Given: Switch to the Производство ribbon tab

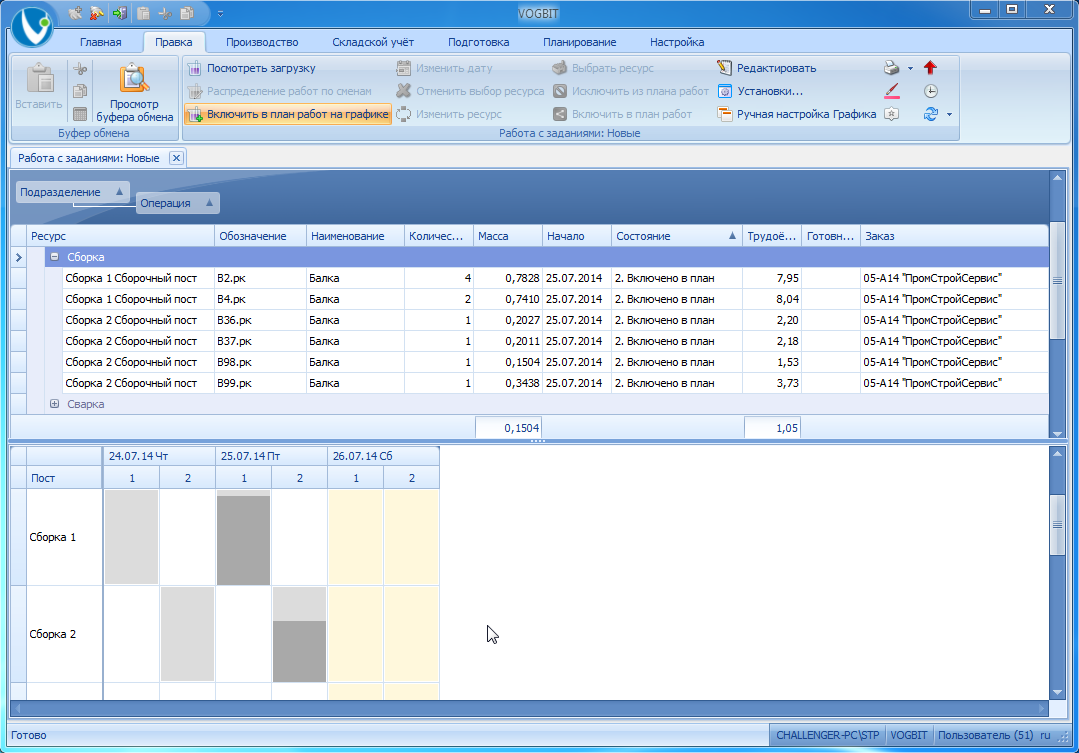Looking at the screenshot, I should [x=262, y=42].
